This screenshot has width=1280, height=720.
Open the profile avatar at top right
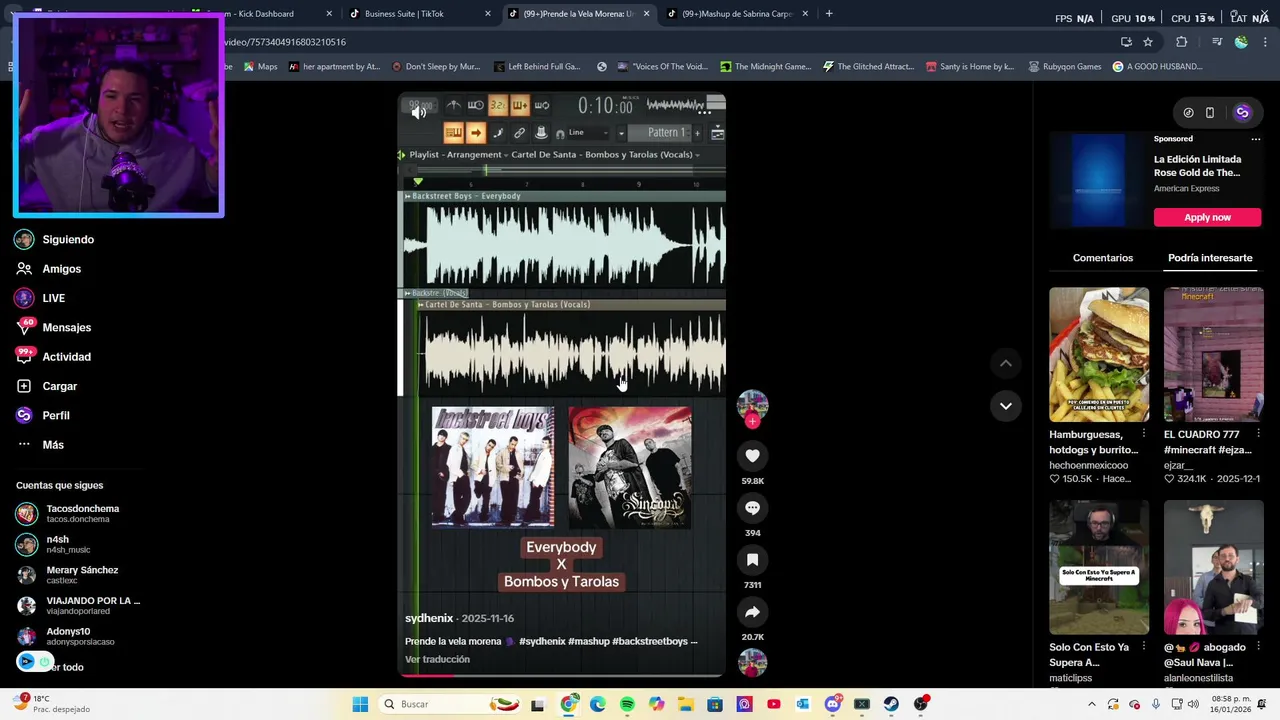[1242, 113]
